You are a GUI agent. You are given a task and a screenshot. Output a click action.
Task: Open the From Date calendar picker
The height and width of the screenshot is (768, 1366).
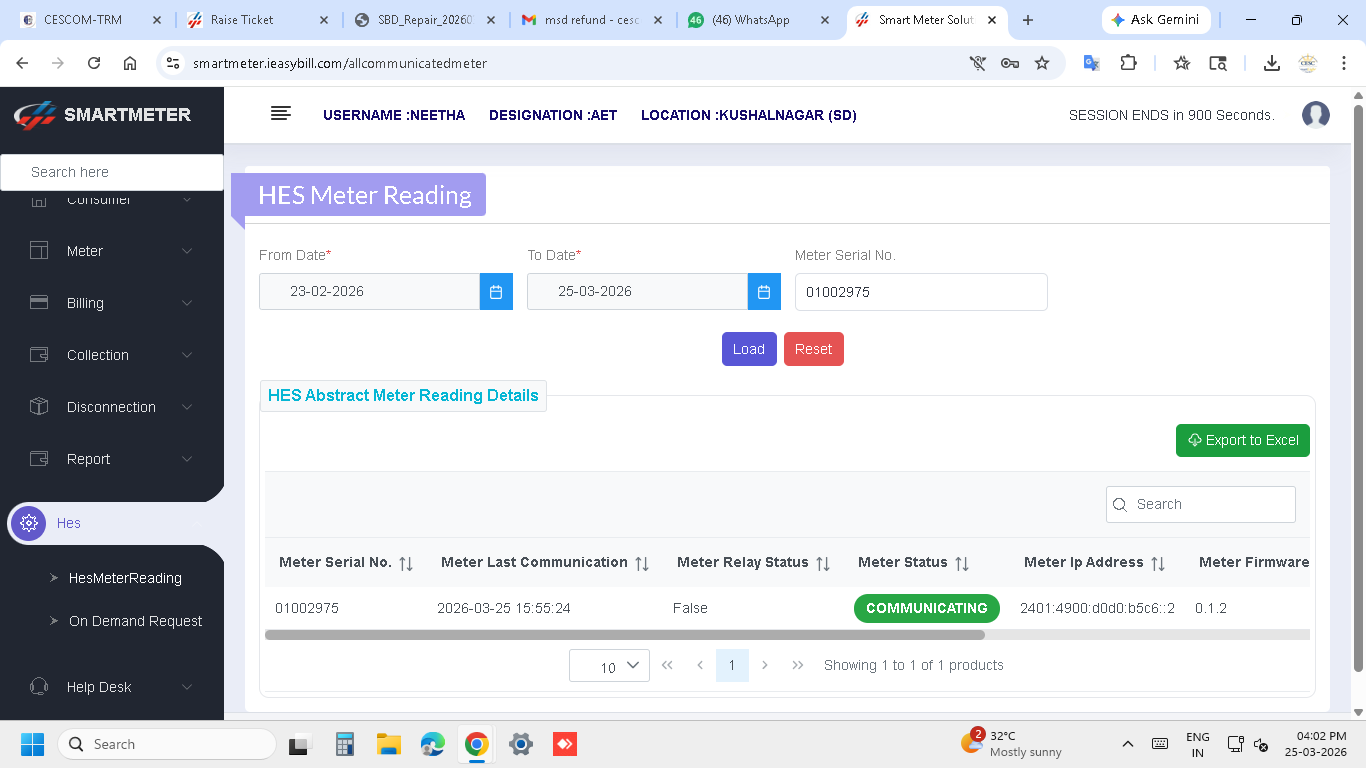[x=496, y=292]
